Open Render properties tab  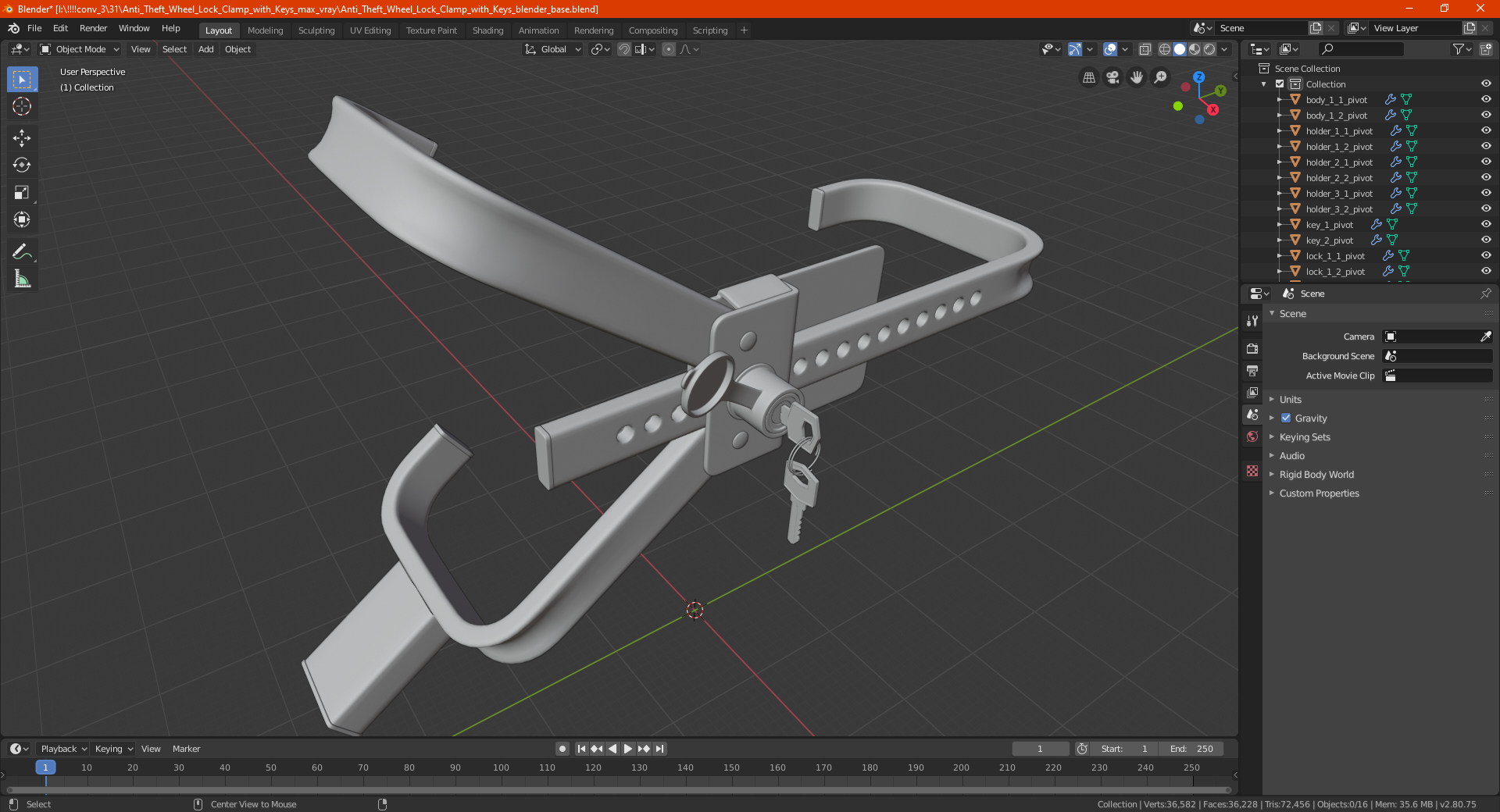click(1252, 348)
